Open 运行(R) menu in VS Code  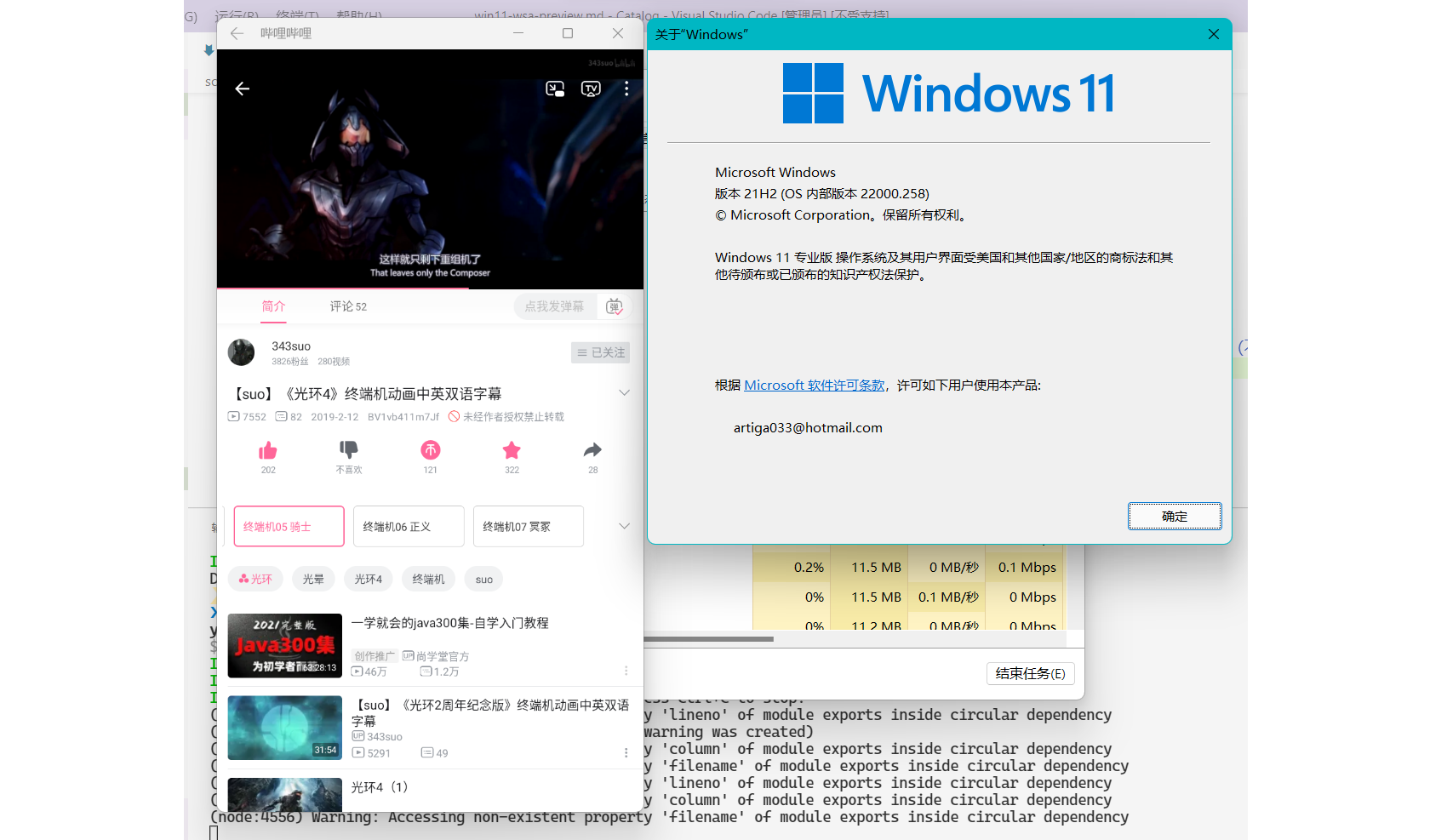coord(237,15)
